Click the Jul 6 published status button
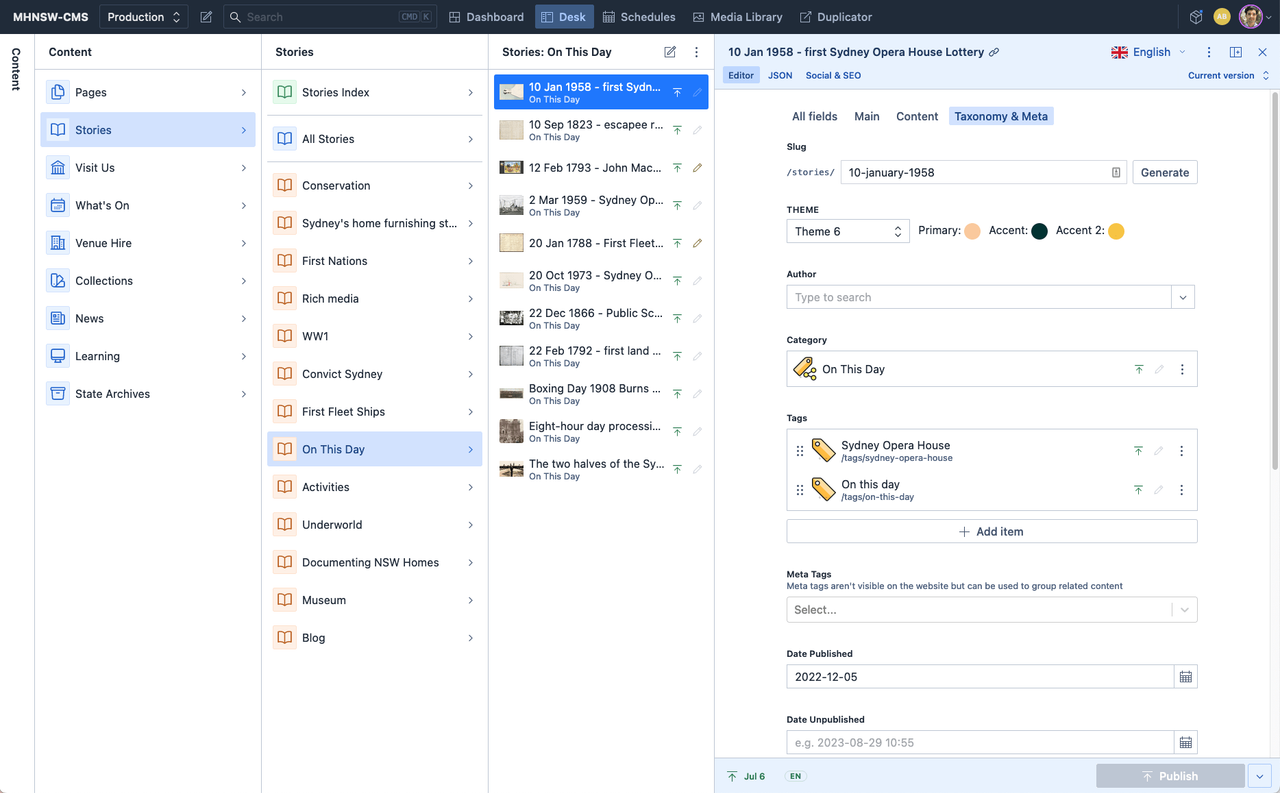This screenshot has height=793, width=1280. click(746, 776)
